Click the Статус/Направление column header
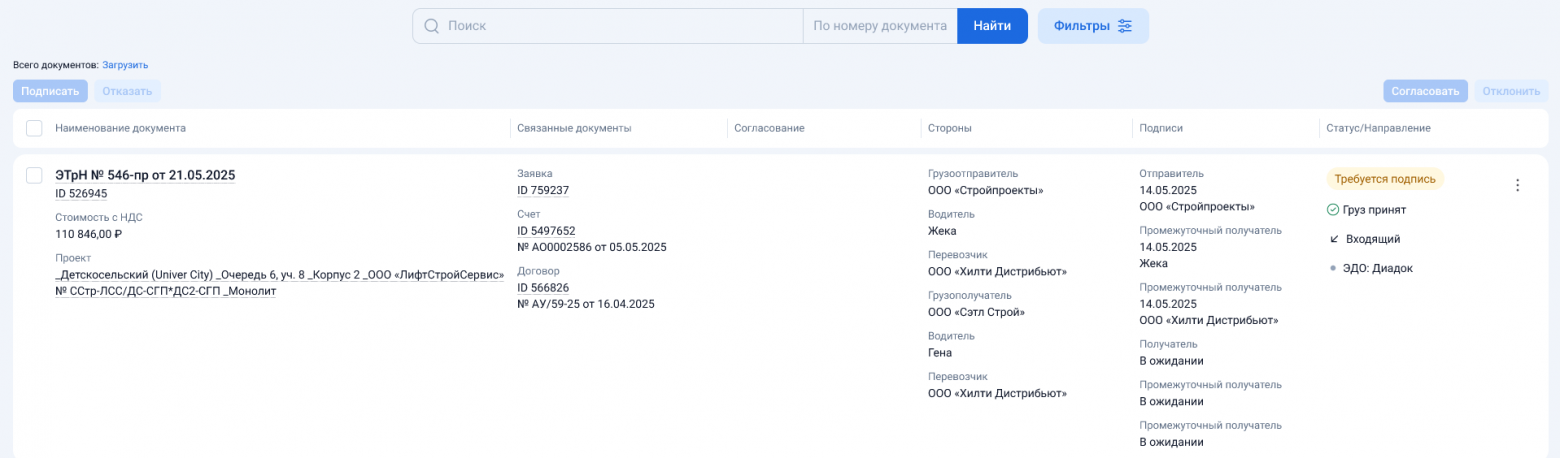 (1378, 128)
